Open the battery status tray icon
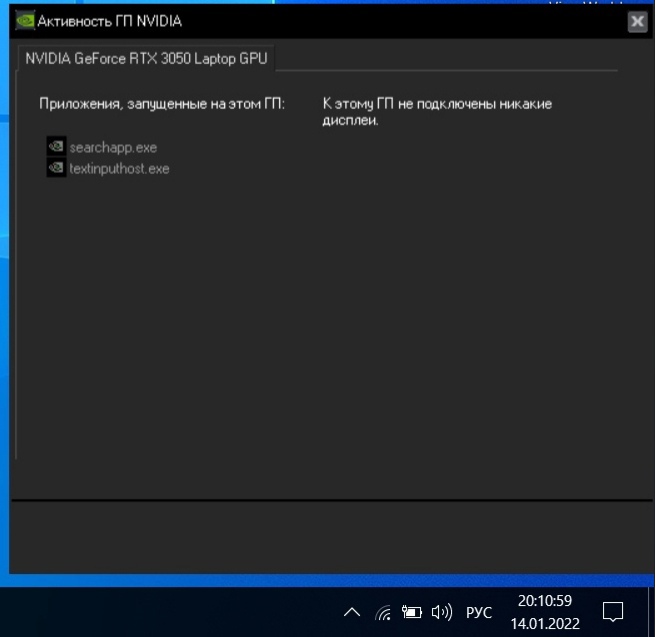Screen dimensions: 655x637 tap(411, 612)
